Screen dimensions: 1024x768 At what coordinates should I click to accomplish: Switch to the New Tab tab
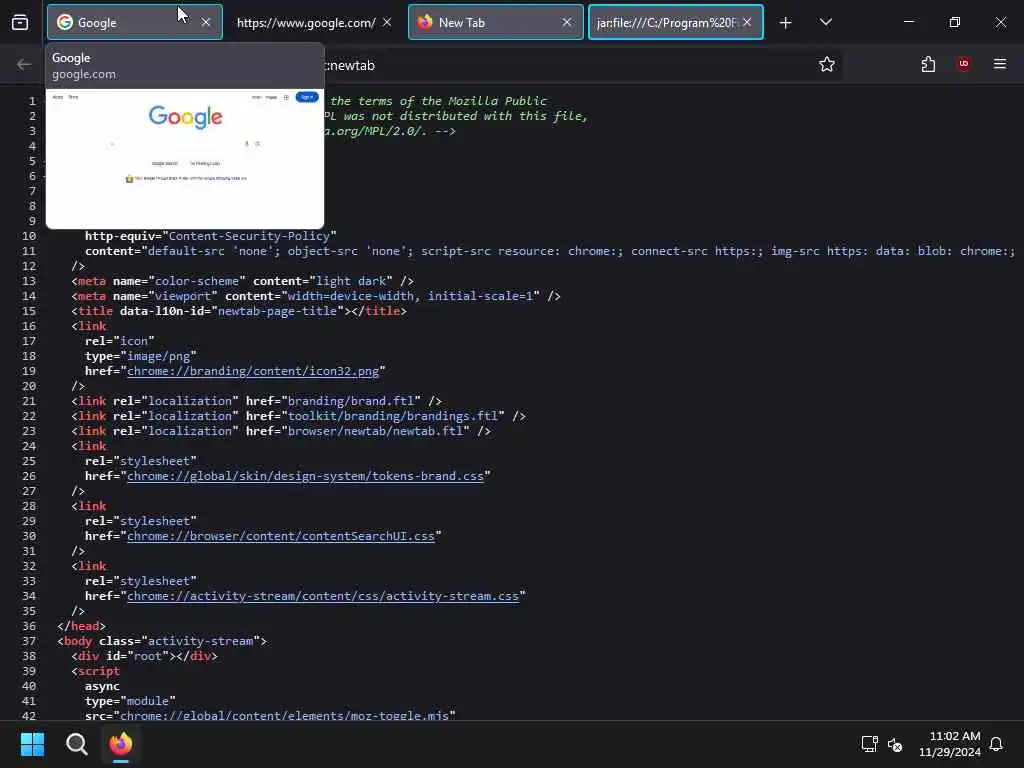pos(495,22)
